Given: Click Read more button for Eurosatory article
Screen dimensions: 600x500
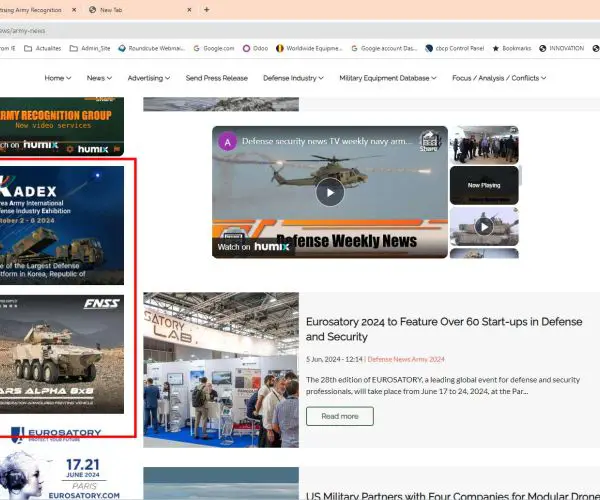Looking at the screenshot, I should point(340,416).
